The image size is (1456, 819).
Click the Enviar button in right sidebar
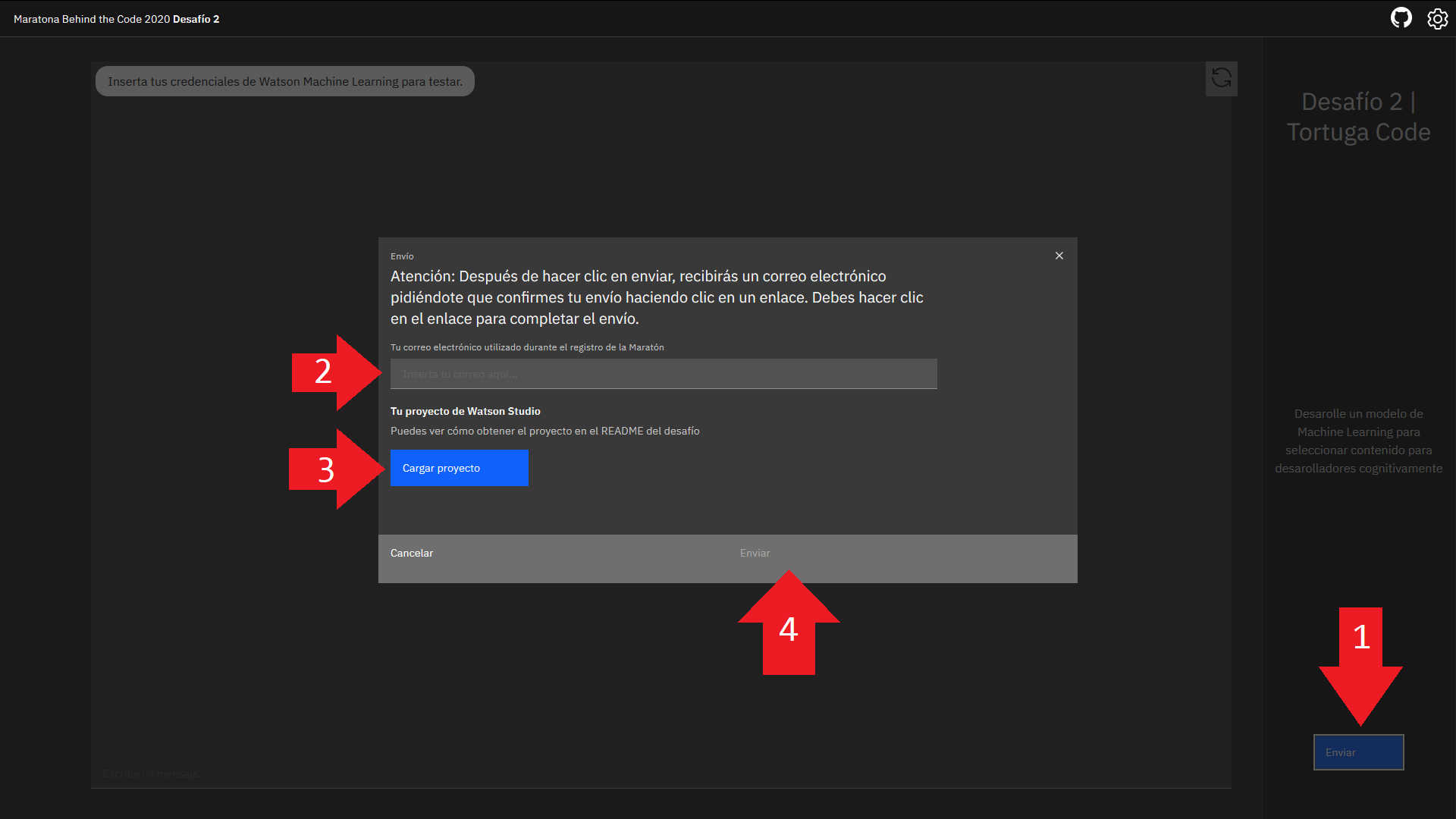coord(1358,752)
